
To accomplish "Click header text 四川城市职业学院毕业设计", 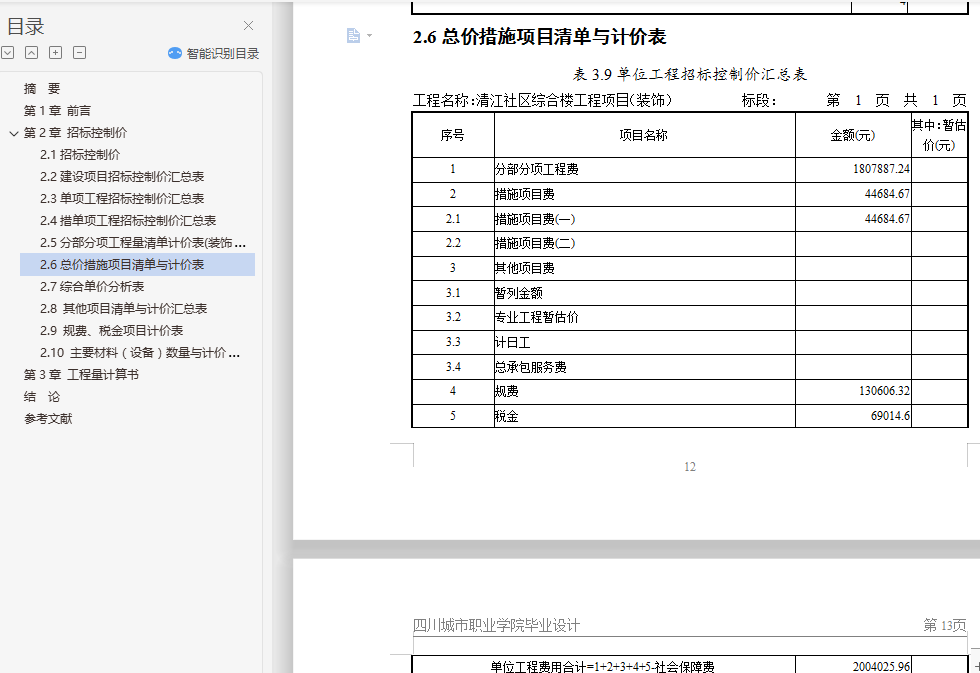I will tap(496, 626).
